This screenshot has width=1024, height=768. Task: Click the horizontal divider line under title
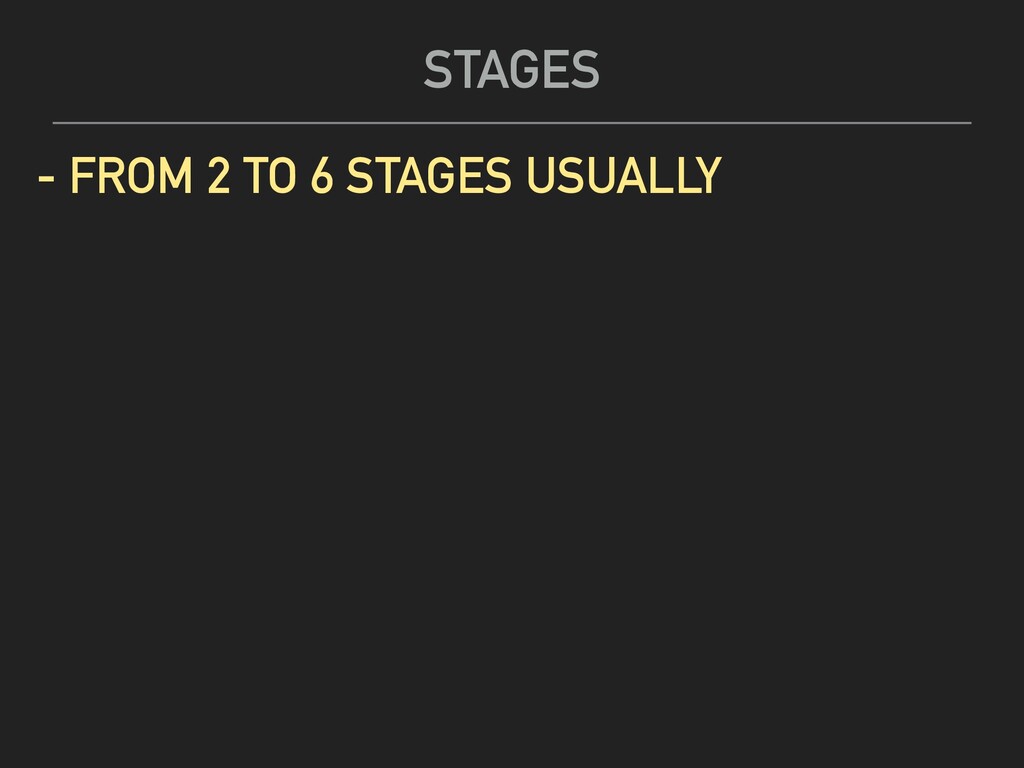[512, 123]
